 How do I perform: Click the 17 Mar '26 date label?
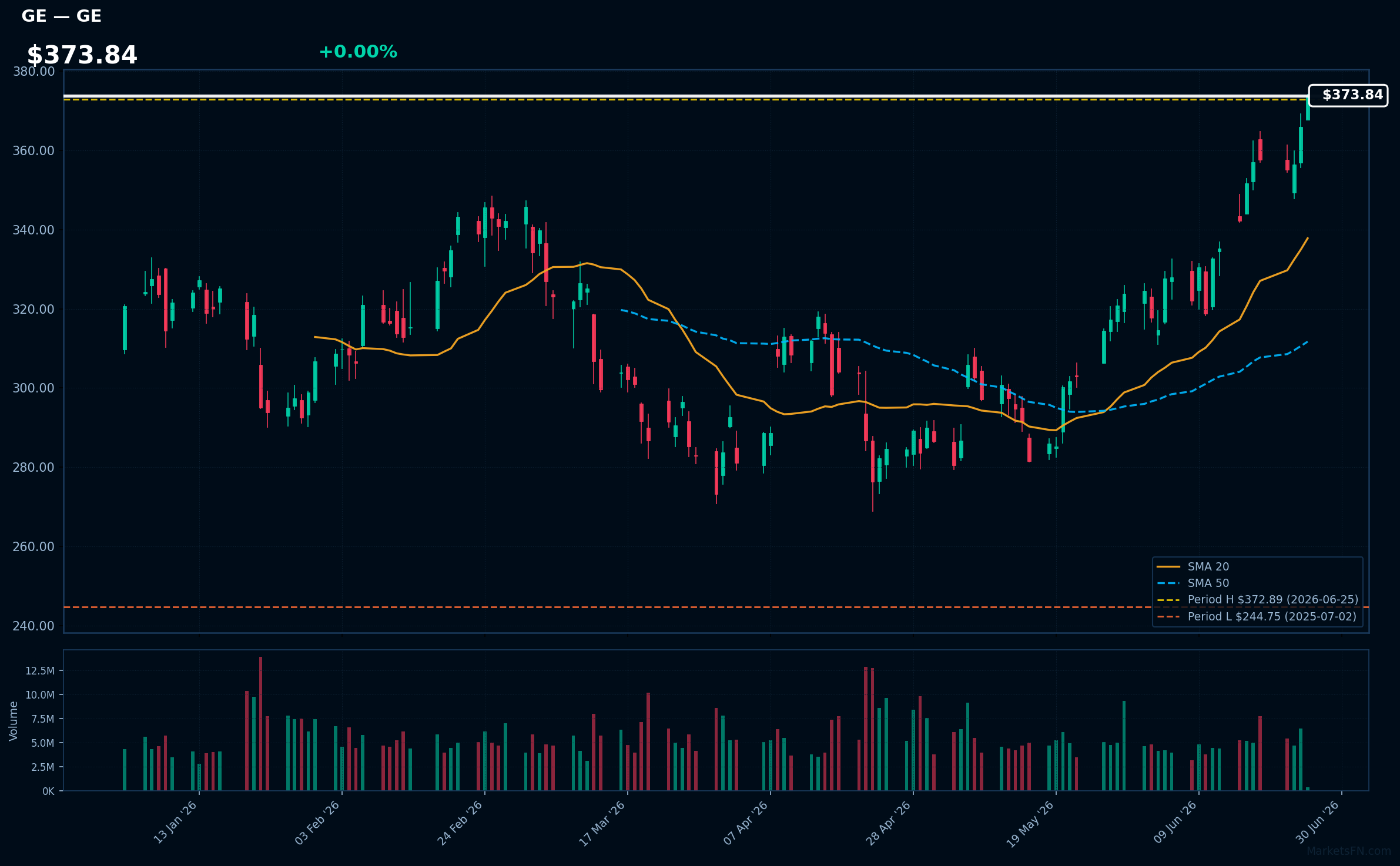click(602, 823)
